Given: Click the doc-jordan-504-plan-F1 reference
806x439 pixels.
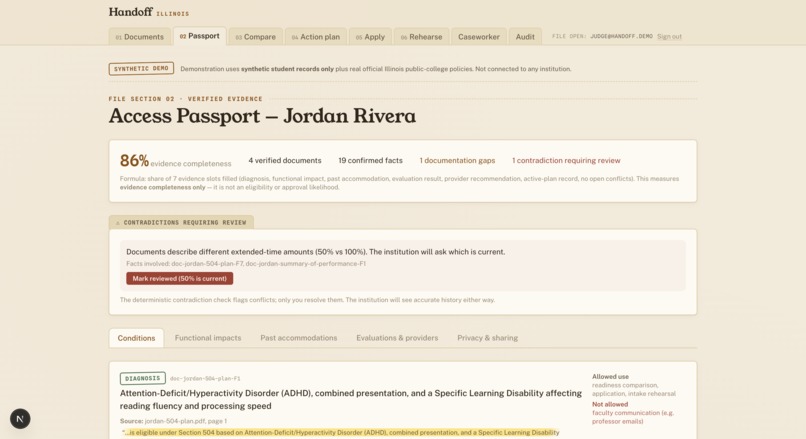Looking at the screenshot, I should click(x=205, y=378).
